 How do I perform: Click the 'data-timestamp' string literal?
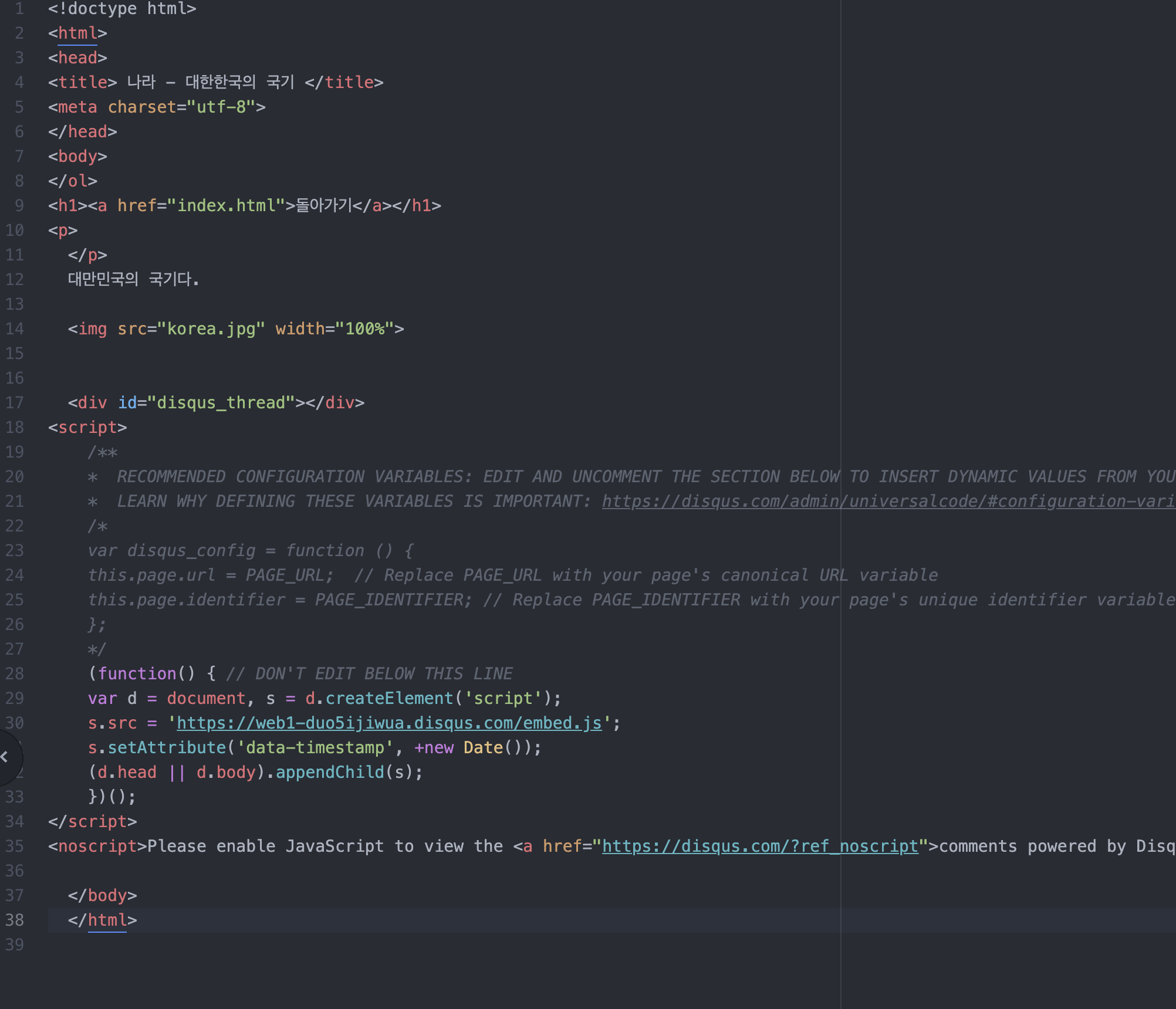(315, 747)
